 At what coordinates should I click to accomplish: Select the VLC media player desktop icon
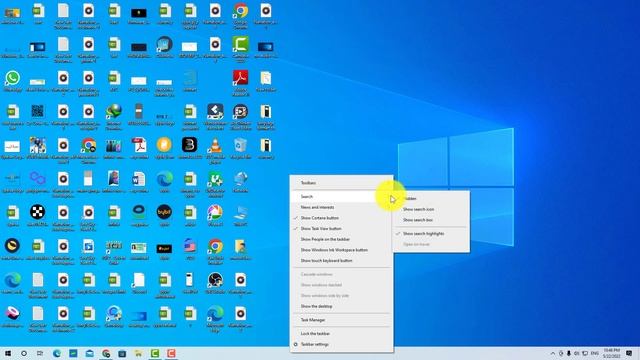tap(215, 149)
